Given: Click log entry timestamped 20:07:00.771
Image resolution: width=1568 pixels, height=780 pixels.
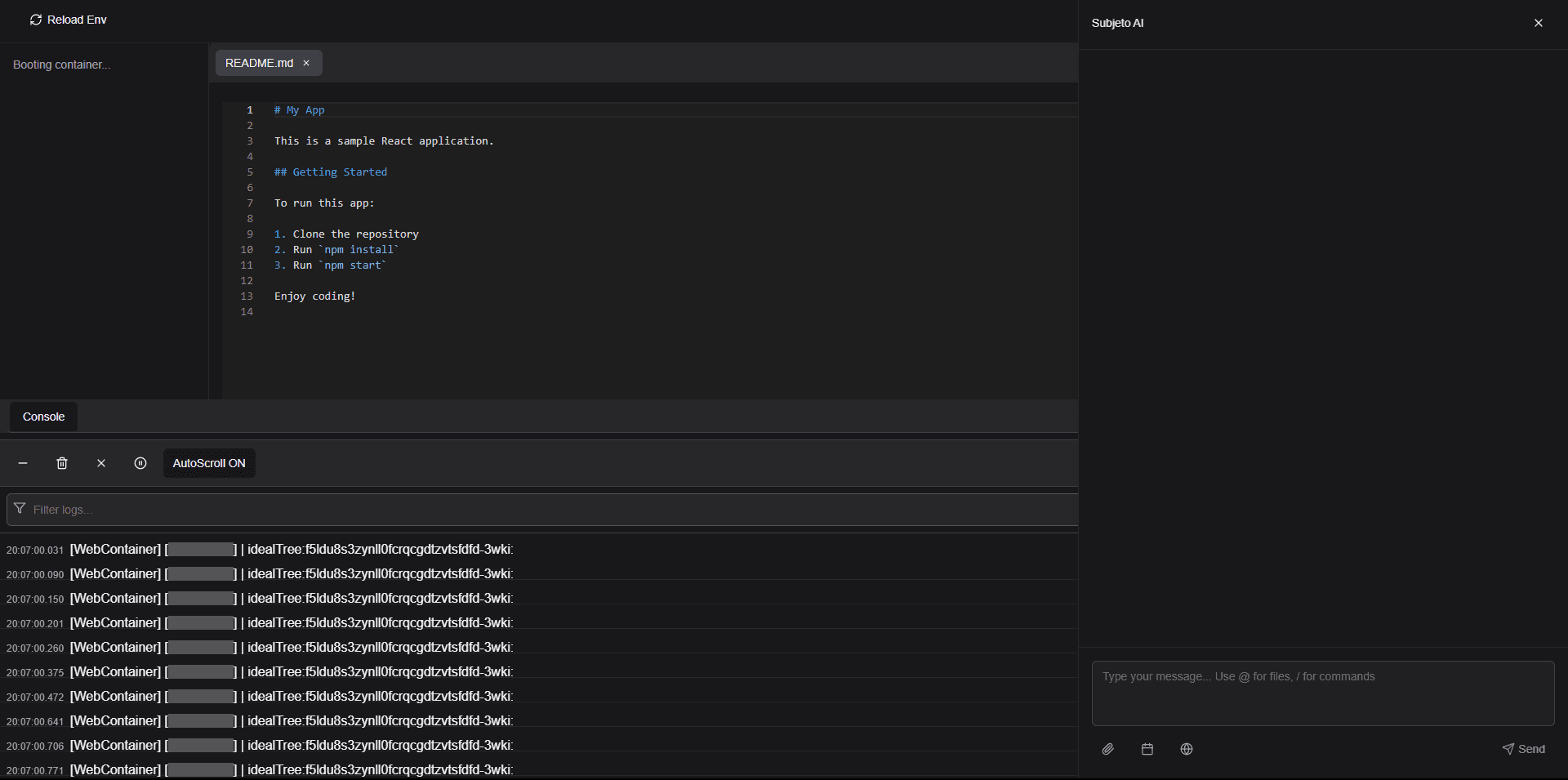Looking at the screenshot, I should point(539,769).
